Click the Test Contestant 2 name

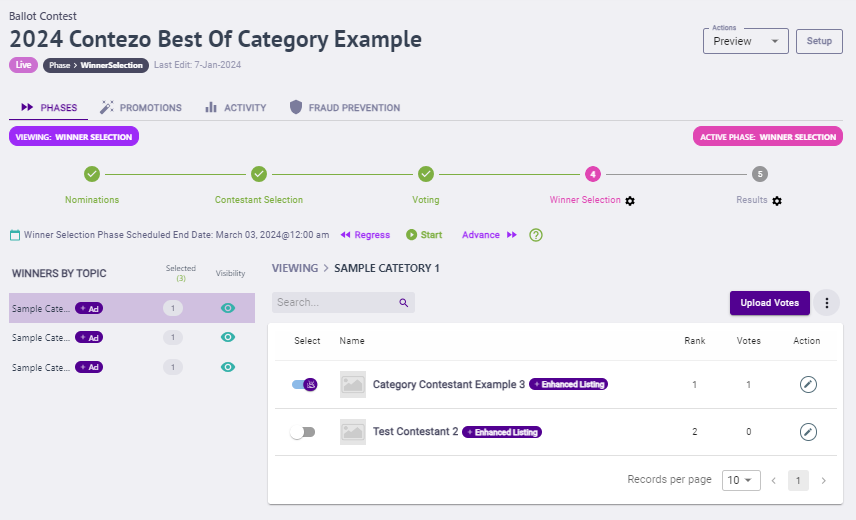(415, 432)
